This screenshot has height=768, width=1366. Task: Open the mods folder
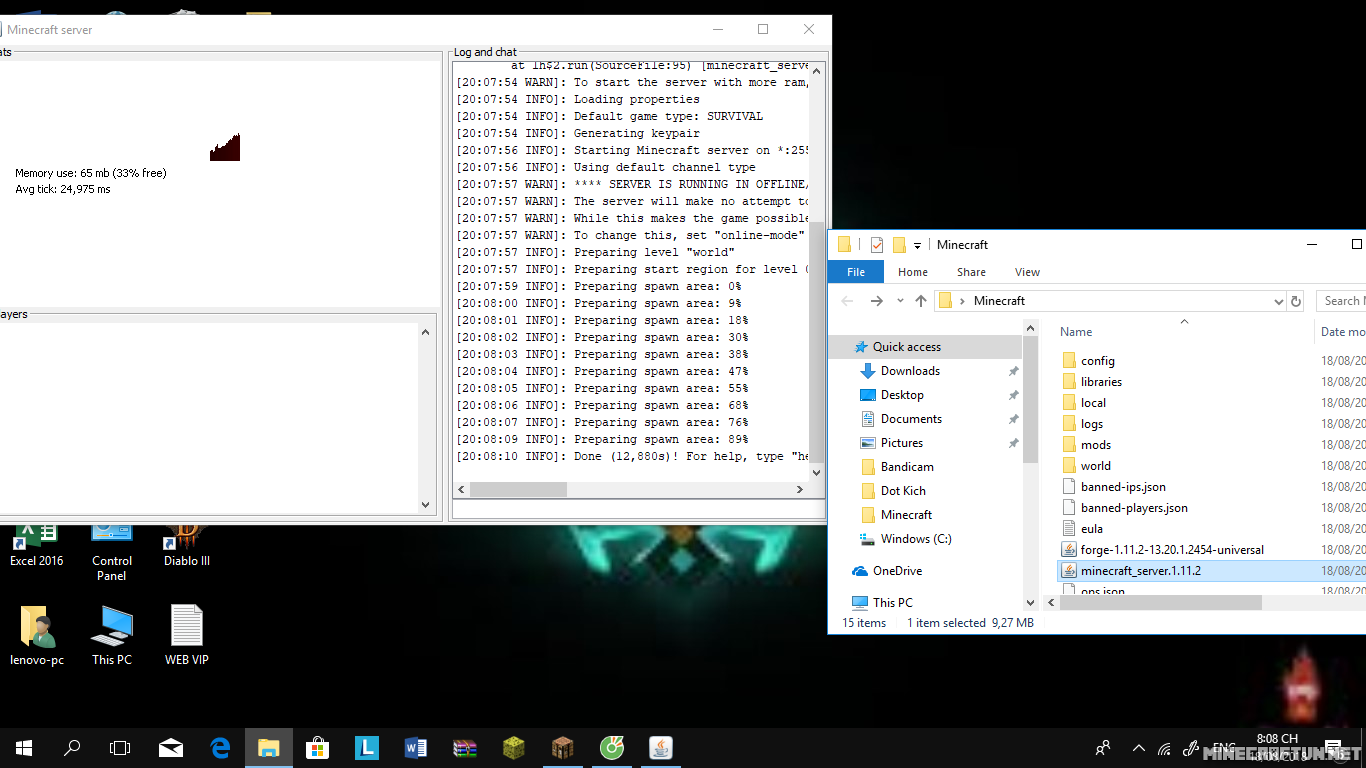click(1095, 445)
